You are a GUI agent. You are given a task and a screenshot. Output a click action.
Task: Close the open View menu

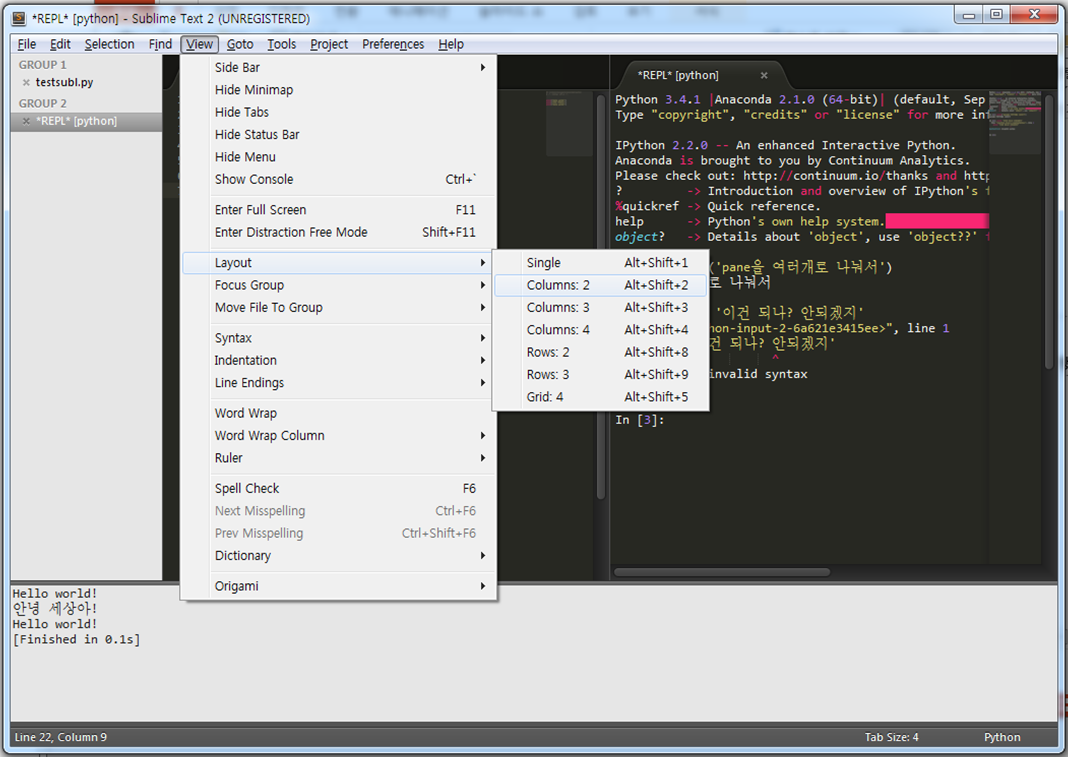(x=200, y=44)
